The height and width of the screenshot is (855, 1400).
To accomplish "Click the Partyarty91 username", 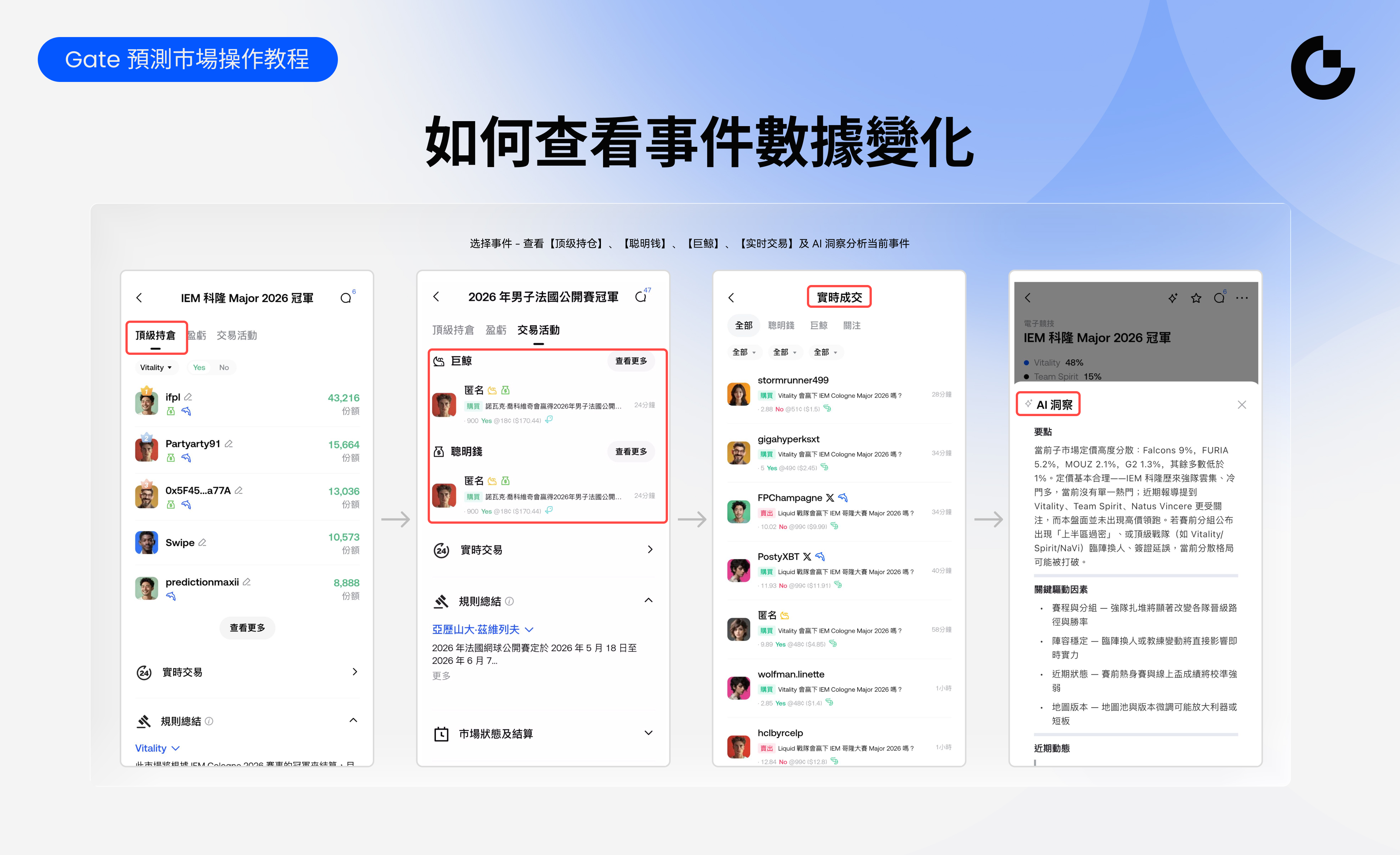I will pyautogui.click(x=192, y=444).
